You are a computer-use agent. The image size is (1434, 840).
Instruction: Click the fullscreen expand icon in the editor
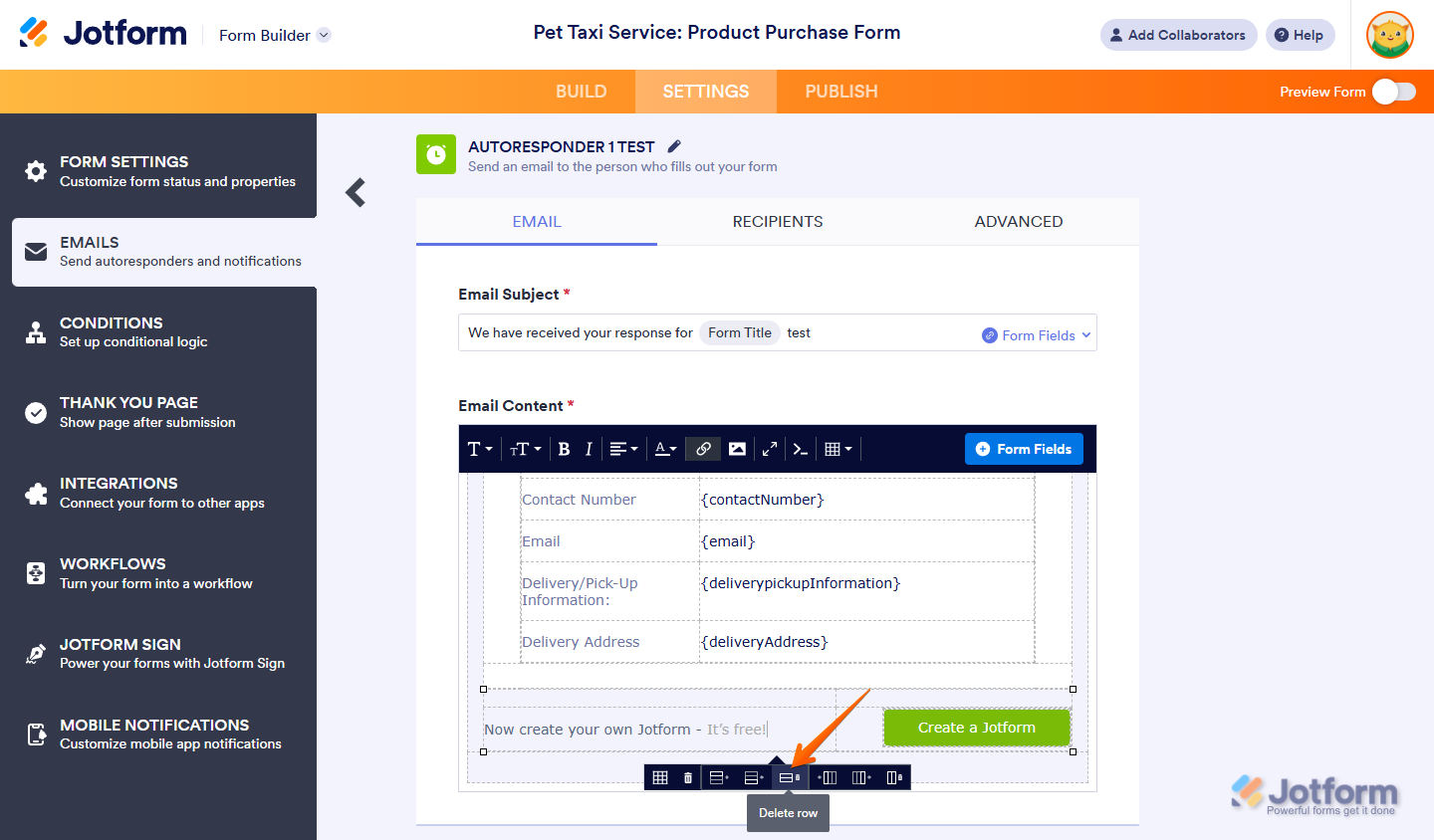[770, 449]
